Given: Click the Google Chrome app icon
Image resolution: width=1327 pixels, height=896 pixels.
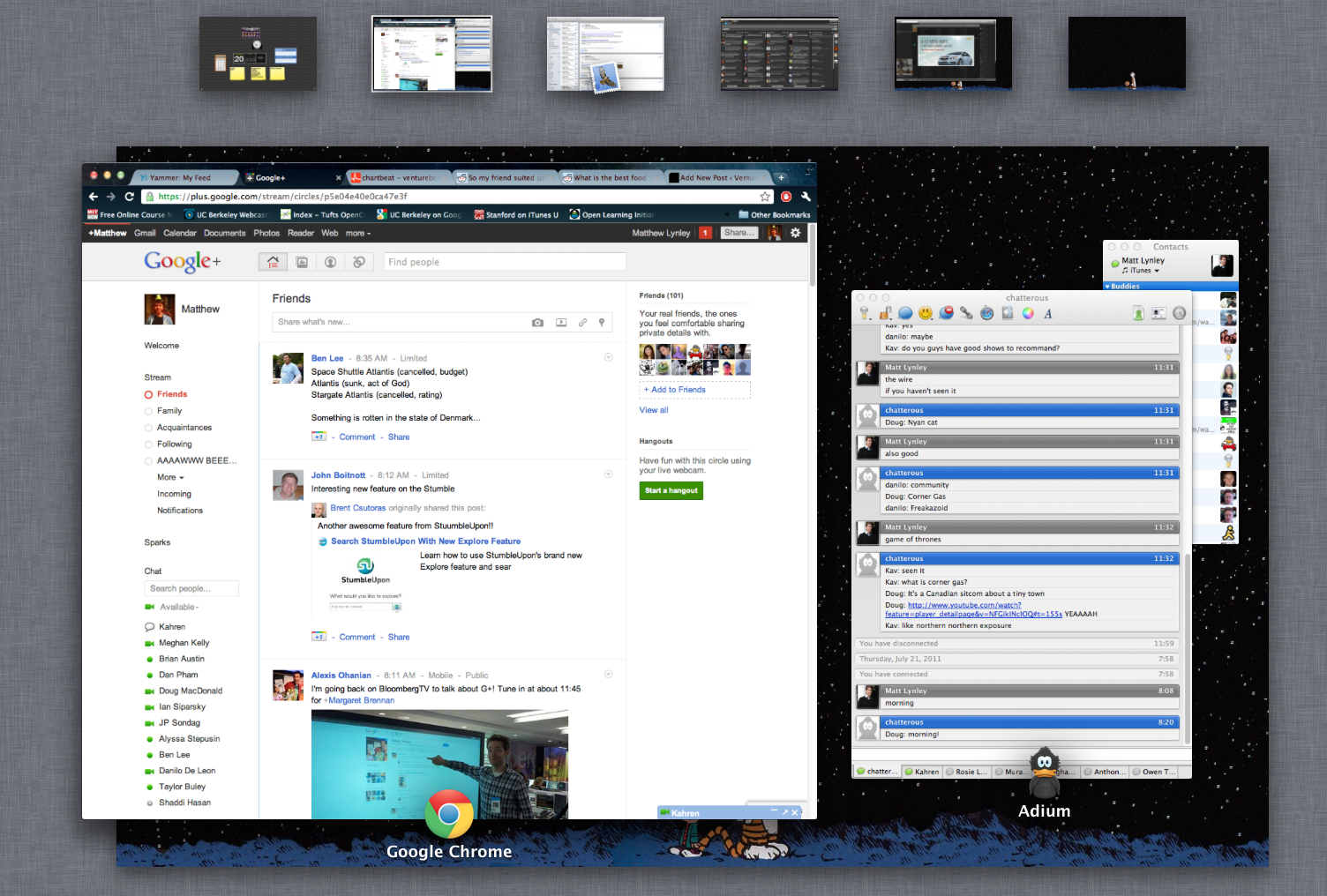Looking at the screenshot, I should click(x=449, y=813).
